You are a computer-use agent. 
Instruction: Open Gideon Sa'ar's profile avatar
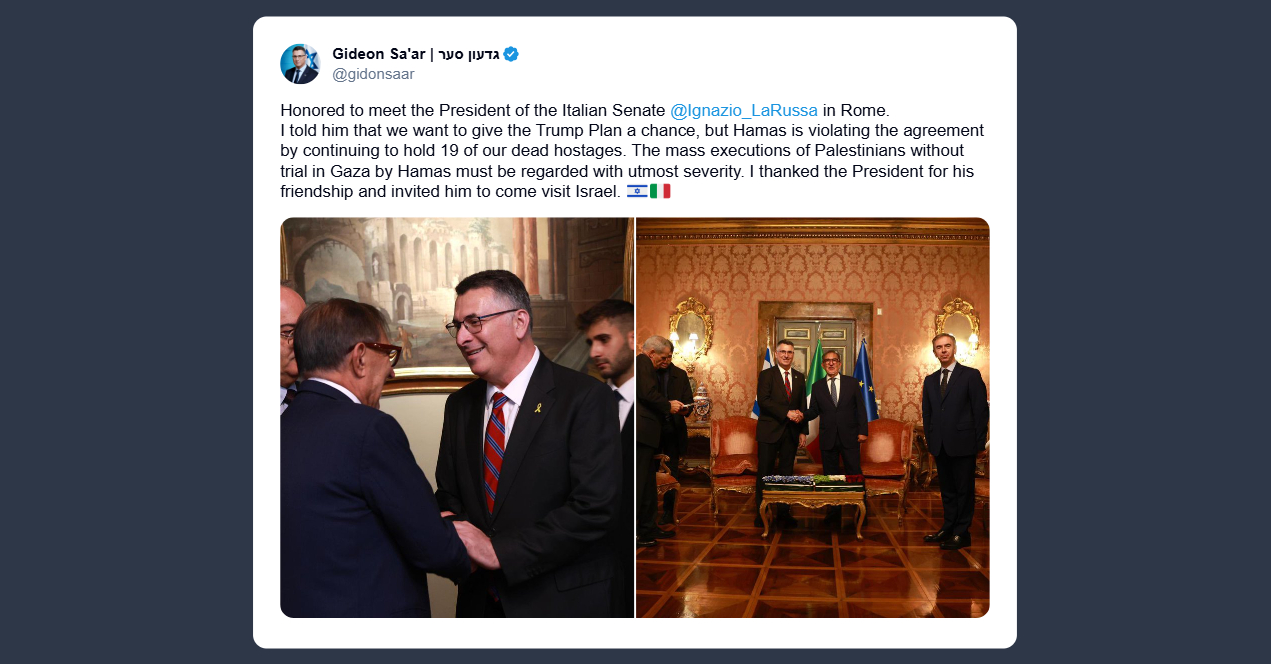tap(300, 64)
